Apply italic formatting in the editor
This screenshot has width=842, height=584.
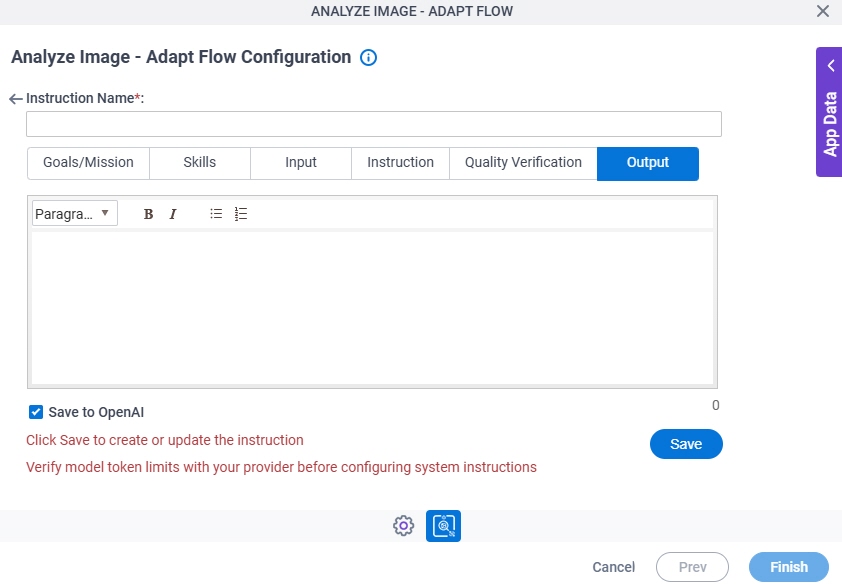pyautogui.click(x=173, y=214)
